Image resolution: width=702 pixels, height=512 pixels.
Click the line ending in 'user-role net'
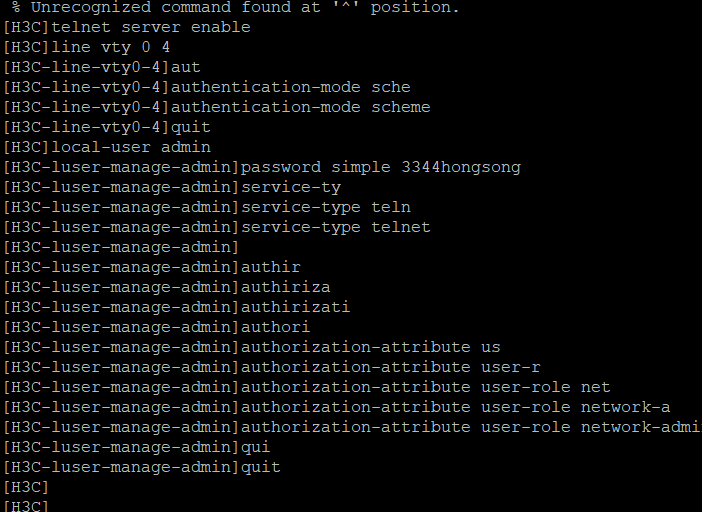425,387
